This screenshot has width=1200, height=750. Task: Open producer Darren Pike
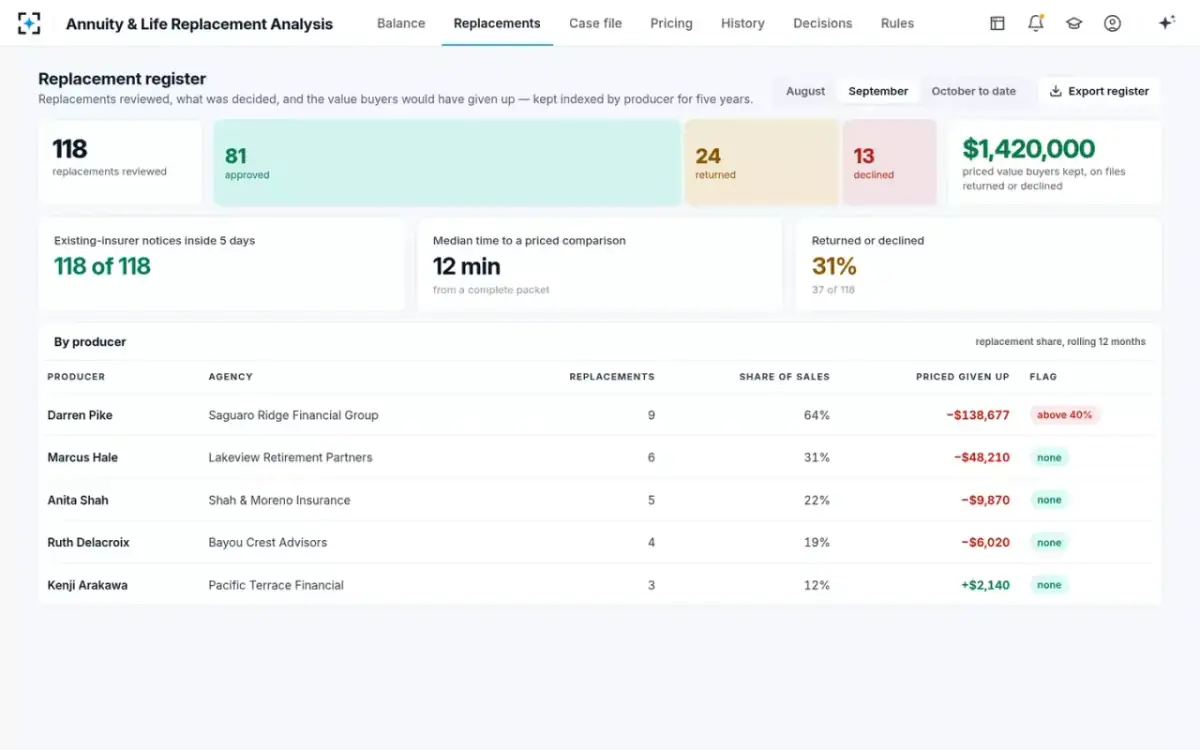click(80, 415)
